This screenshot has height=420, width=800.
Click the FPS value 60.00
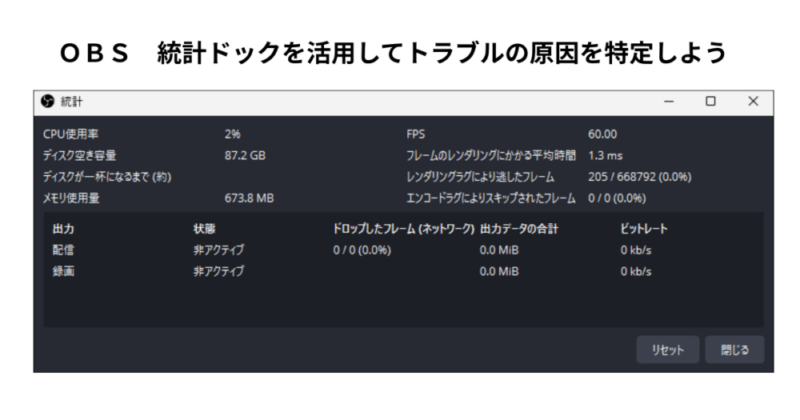[603, 134]
